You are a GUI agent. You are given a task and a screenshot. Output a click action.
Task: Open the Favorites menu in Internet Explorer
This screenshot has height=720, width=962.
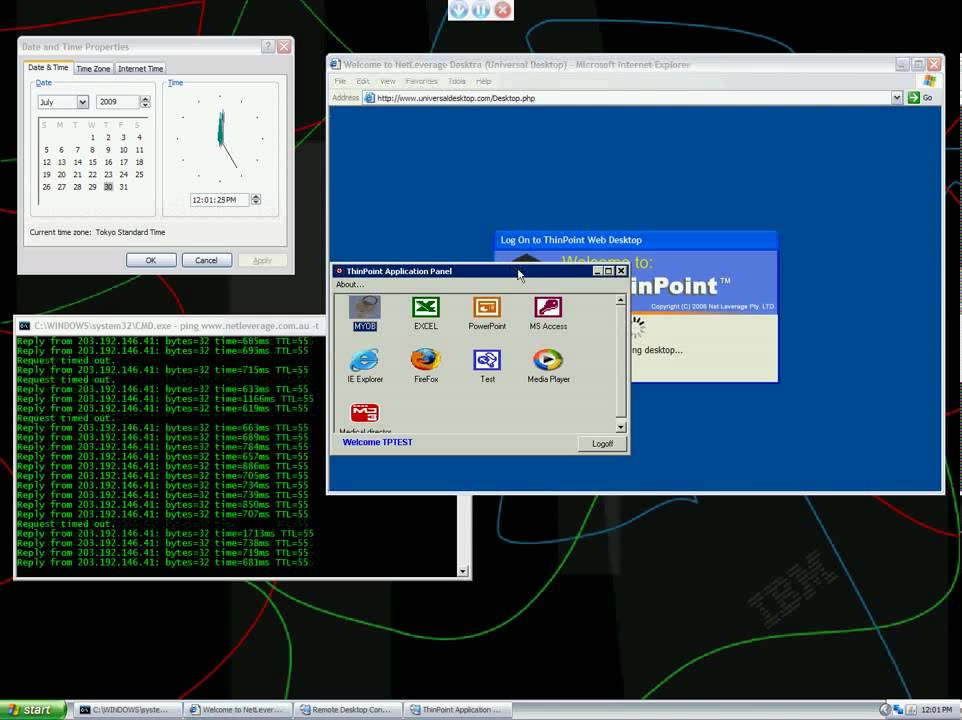coord(421,81)
